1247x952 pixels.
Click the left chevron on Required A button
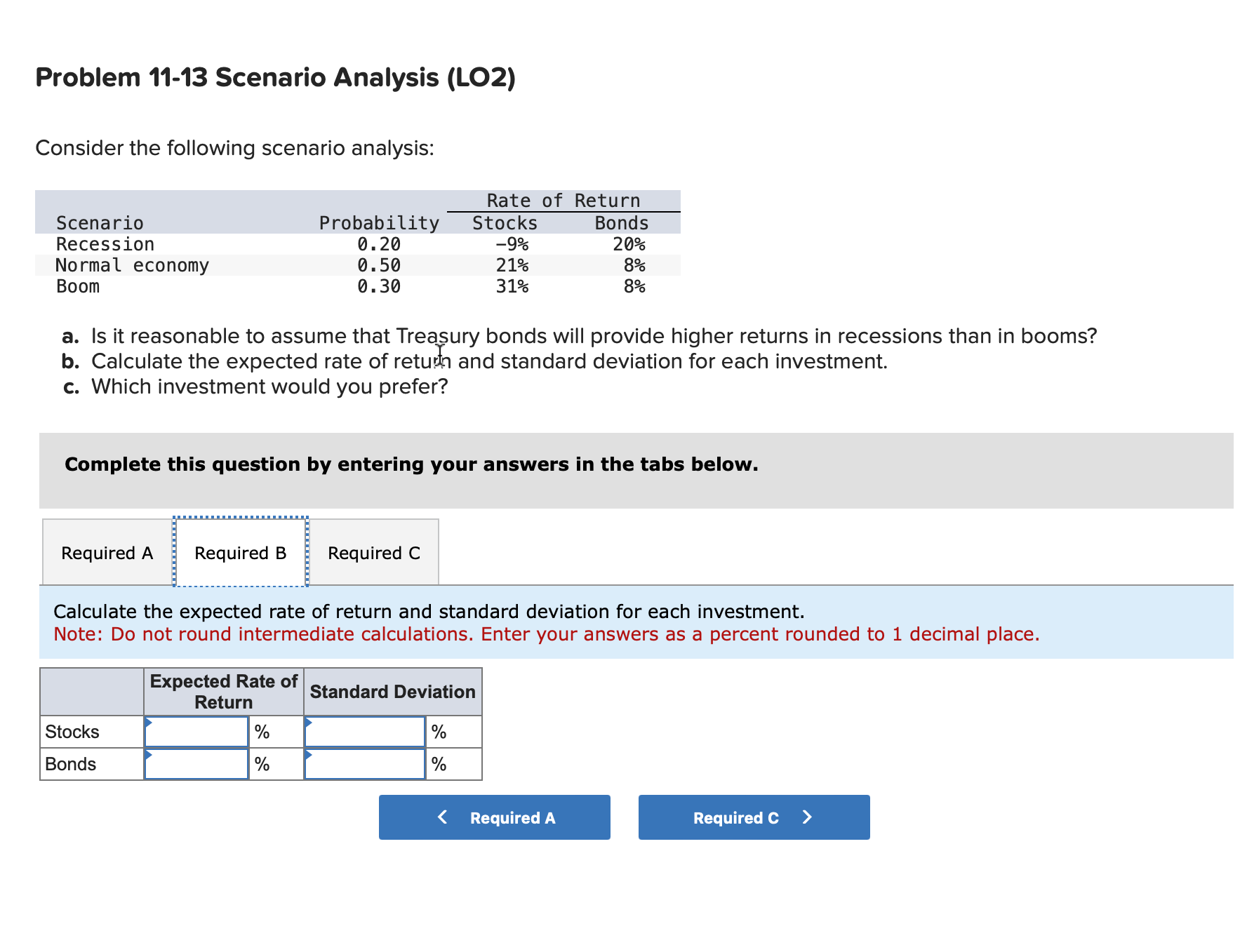coord(441,817)
